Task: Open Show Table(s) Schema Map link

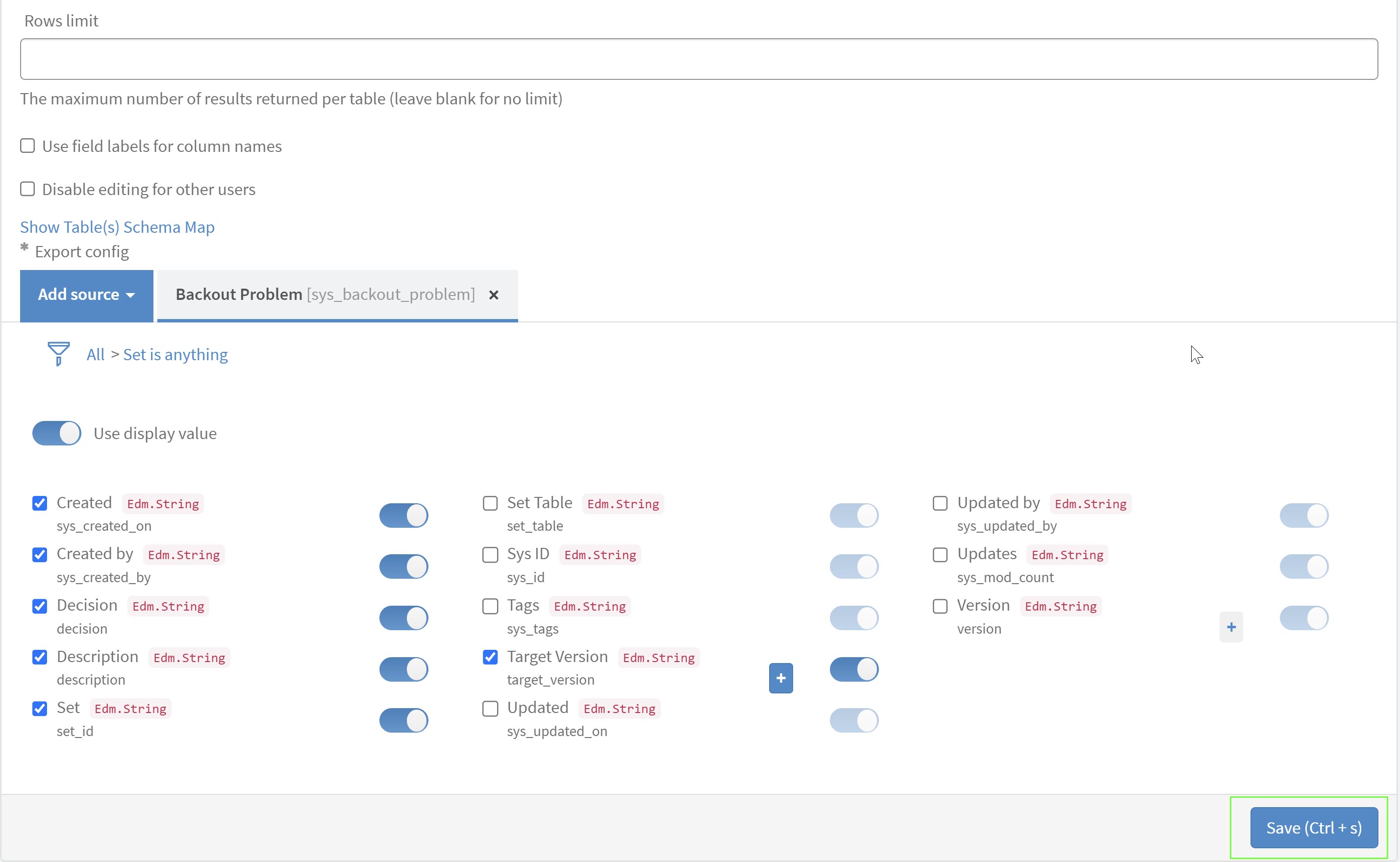Action: 117,227
